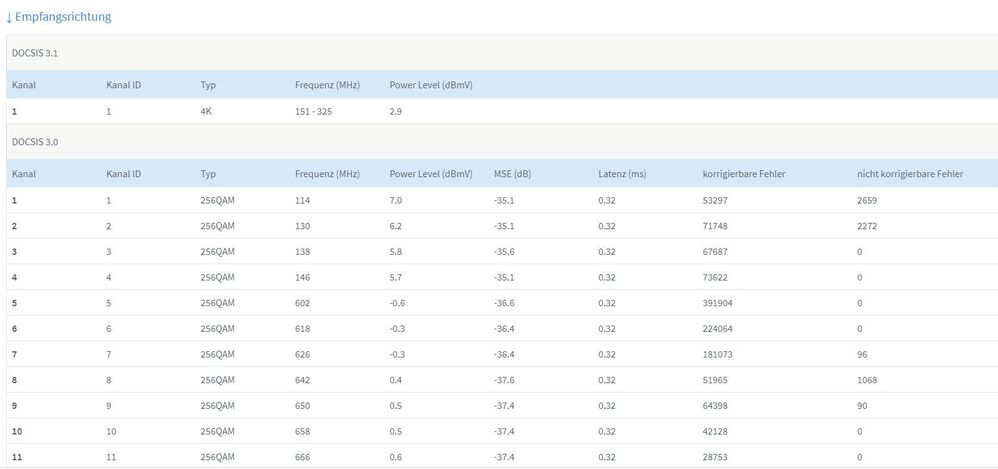The image size is (998, 469).
Task: Click uncorrectable errors value 2659
Action: tap(867, 200)
